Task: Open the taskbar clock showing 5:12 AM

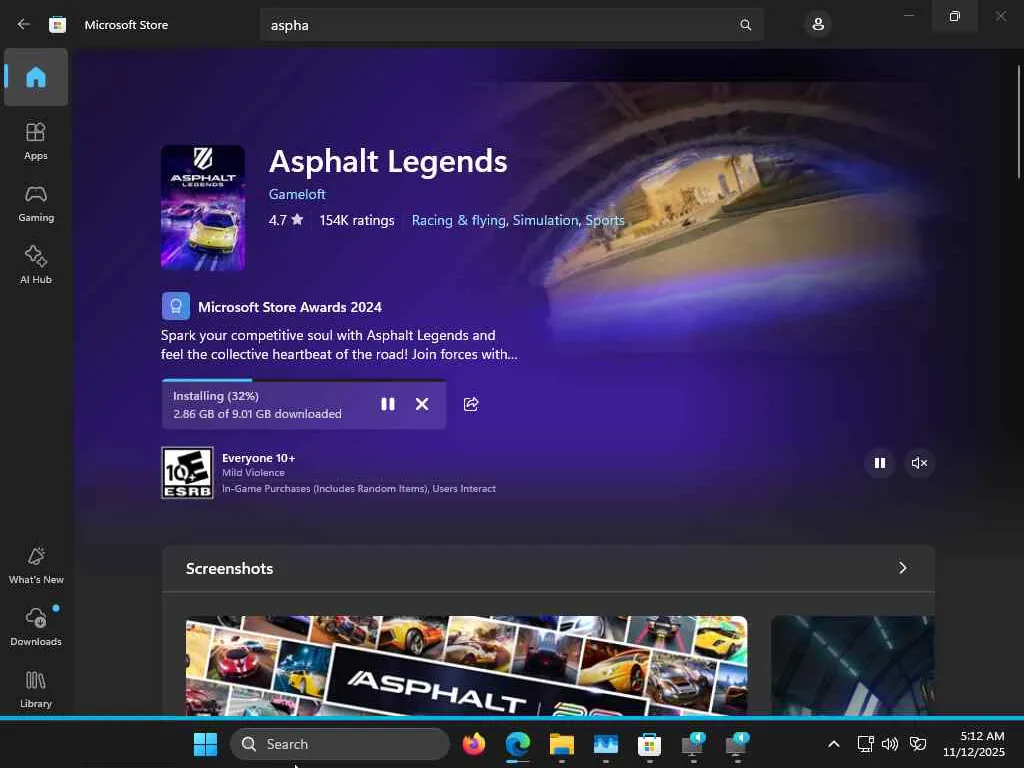Action: (x=974, y=744)
